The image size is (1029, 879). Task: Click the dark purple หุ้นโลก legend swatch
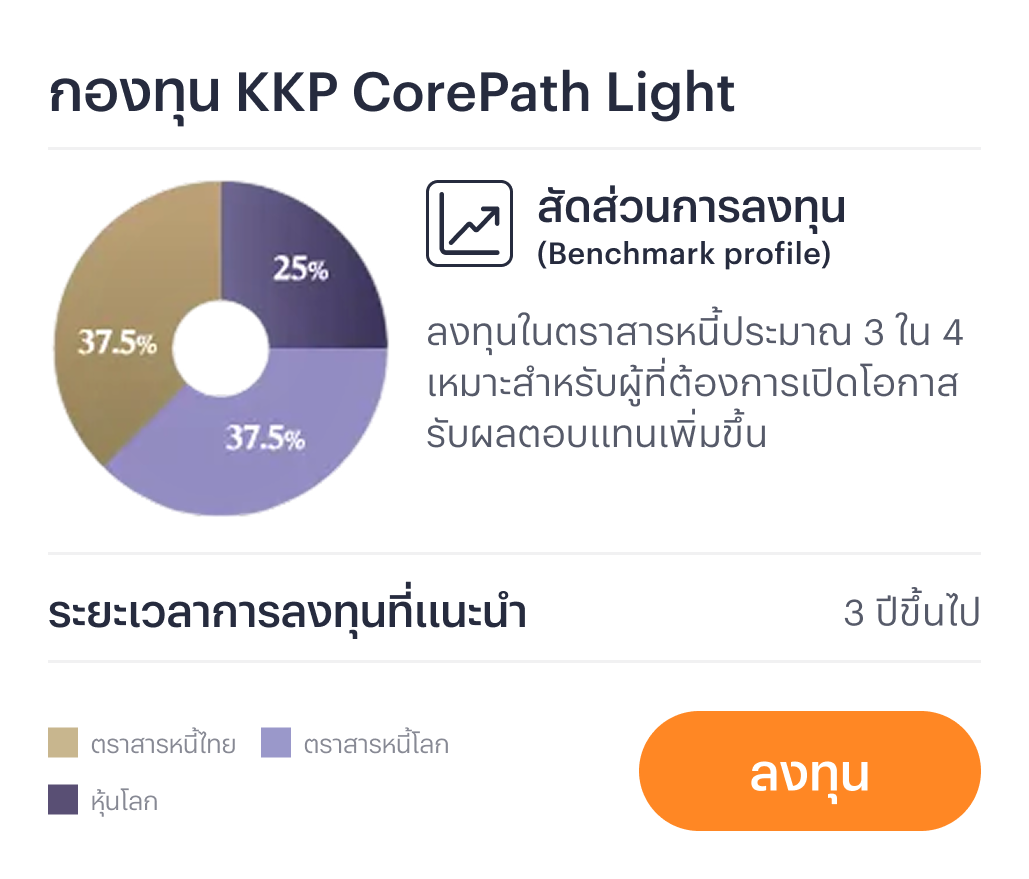(x=63, y=800)
